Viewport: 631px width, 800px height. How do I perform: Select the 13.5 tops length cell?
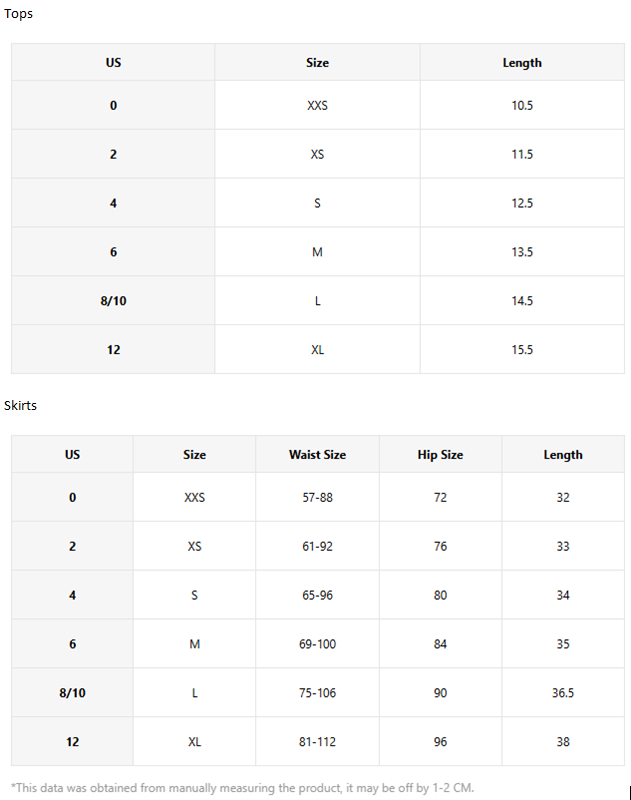click(522, 252)
